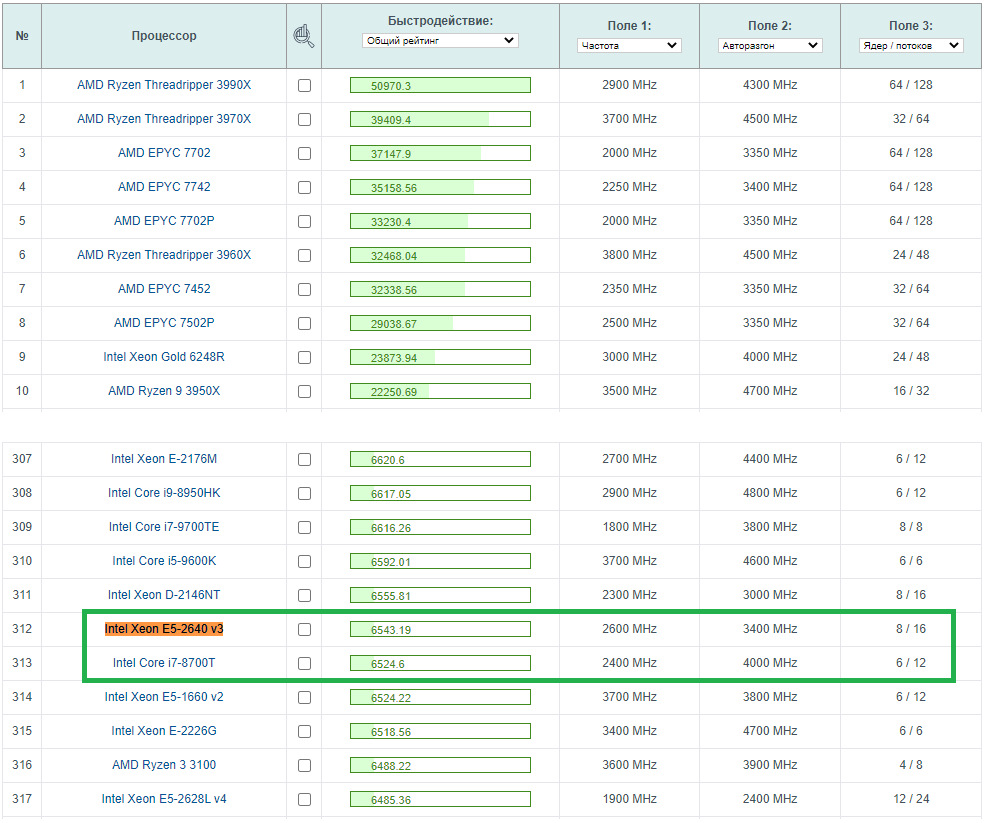Enable the checkbox beside Intel Core i7-8700T
Viewport: 986px width, 823px height.
tap(304, 663)
